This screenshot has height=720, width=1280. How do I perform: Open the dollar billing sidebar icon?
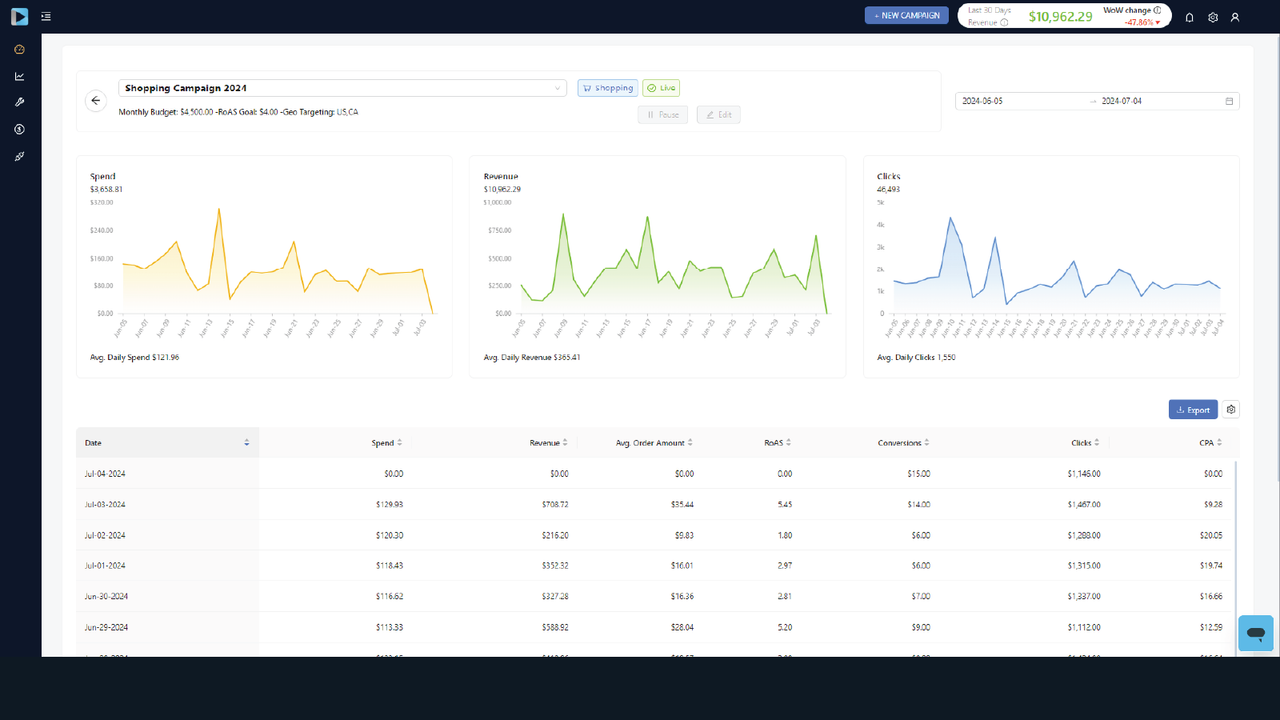tap(19, 130)
